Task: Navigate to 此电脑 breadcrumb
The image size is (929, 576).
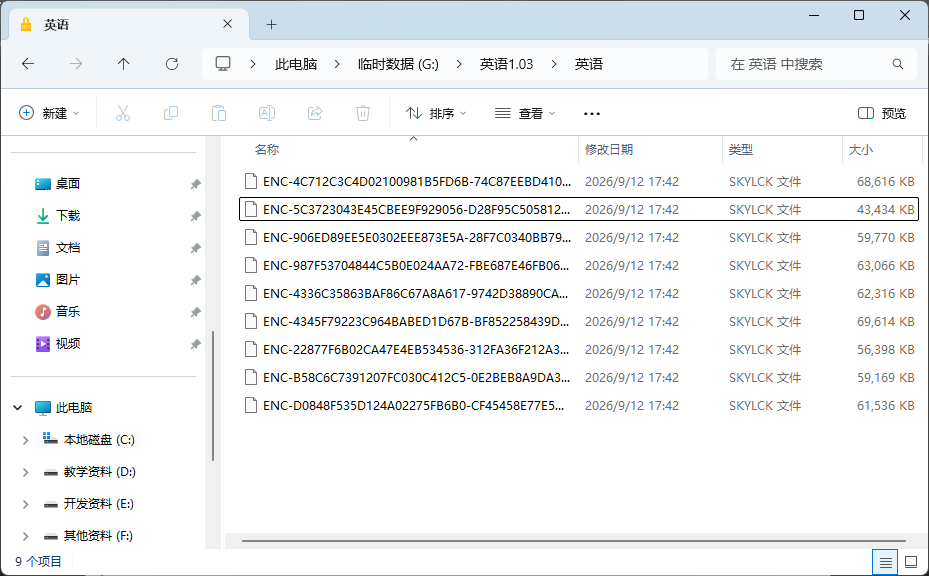Action: pyautogui.click(x=296, y=64)
